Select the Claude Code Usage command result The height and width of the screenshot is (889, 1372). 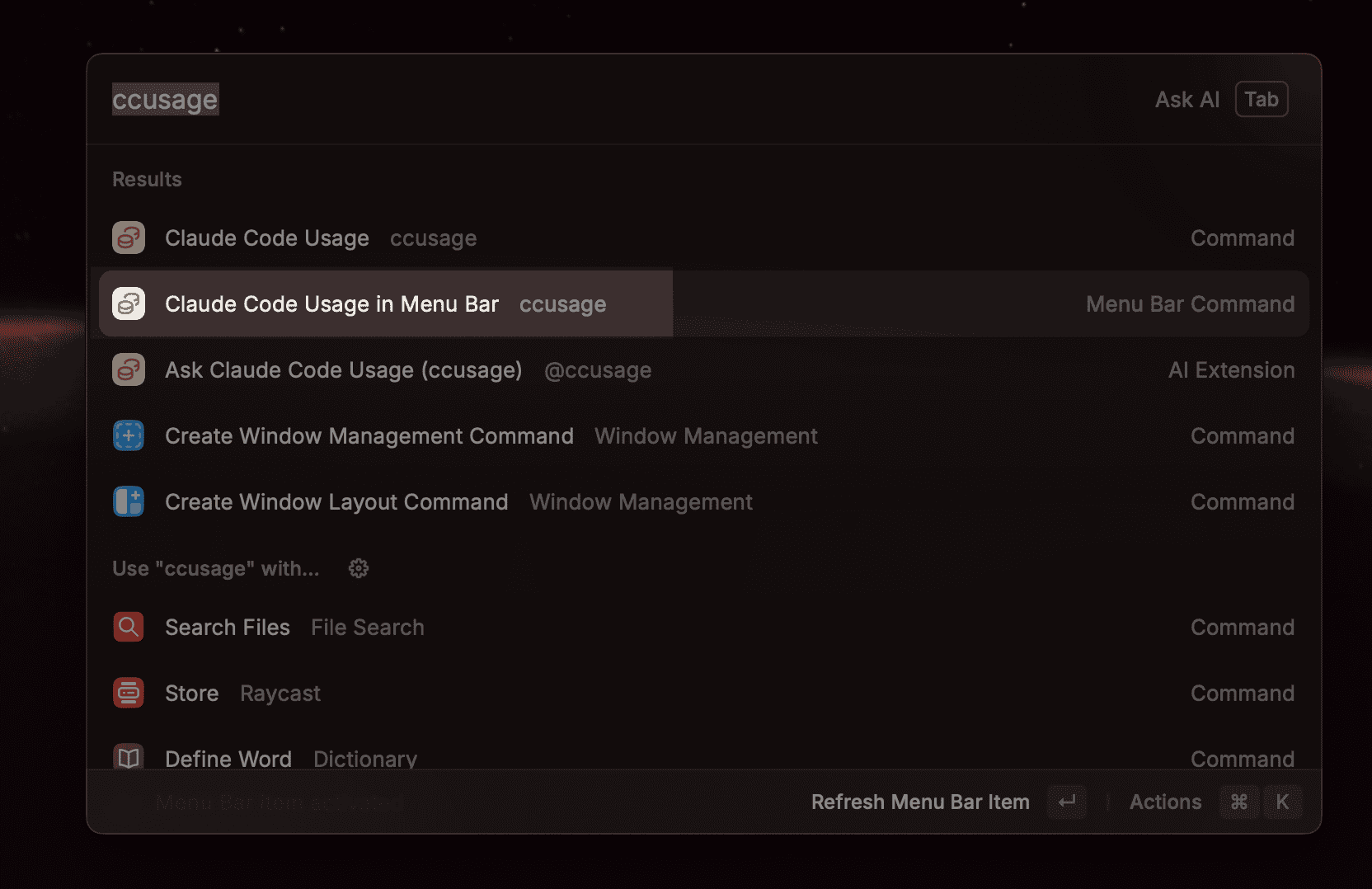330,238
